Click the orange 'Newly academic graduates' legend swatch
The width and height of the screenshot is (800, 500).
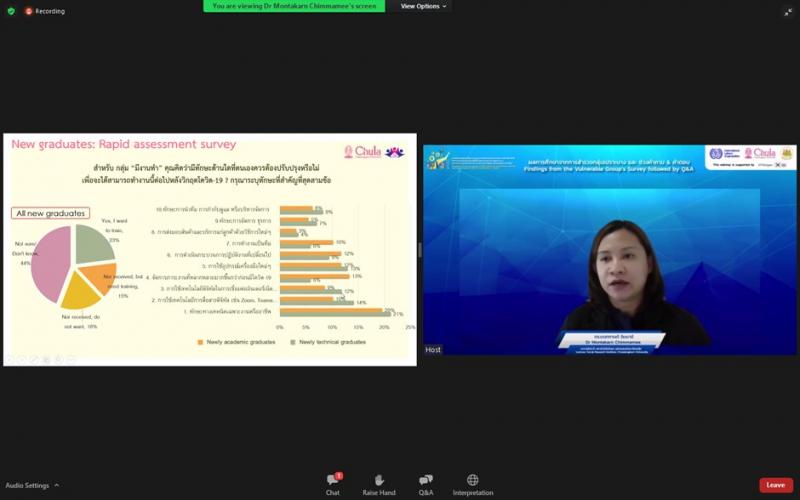[x=200, y=342]
